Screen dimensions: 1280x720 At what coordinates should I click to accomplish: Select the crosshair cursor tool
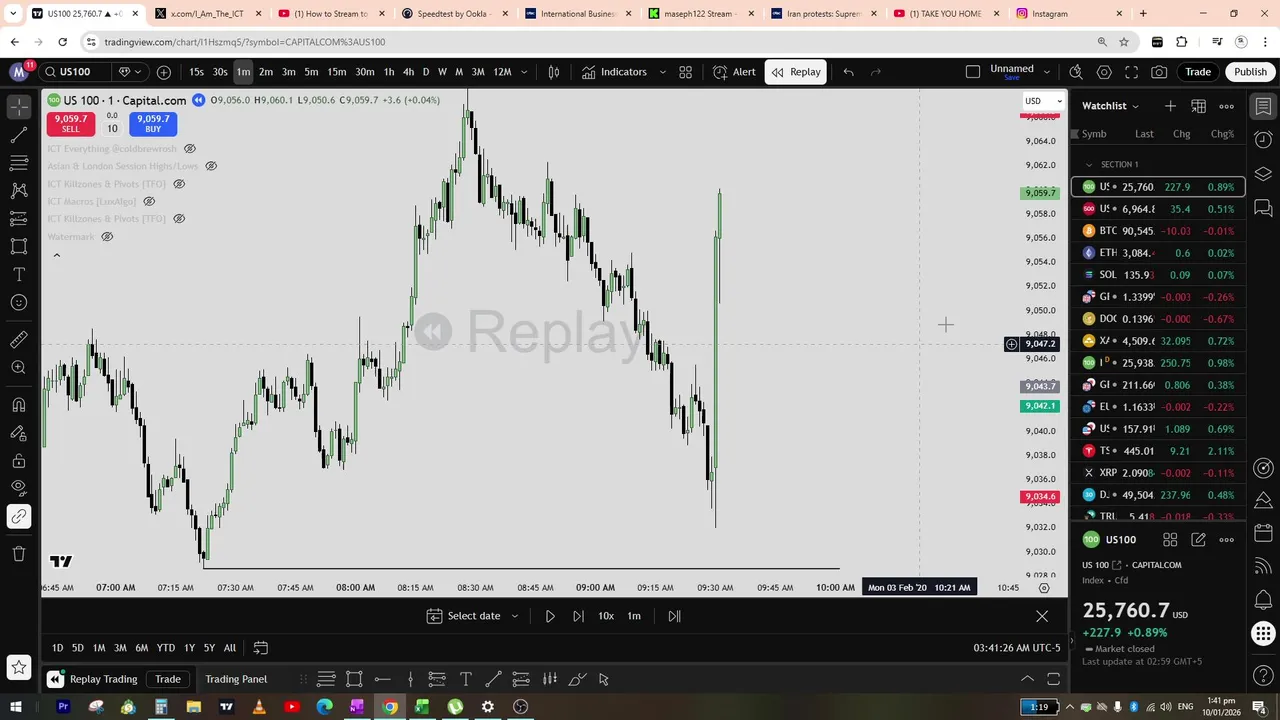pos(19,106)
